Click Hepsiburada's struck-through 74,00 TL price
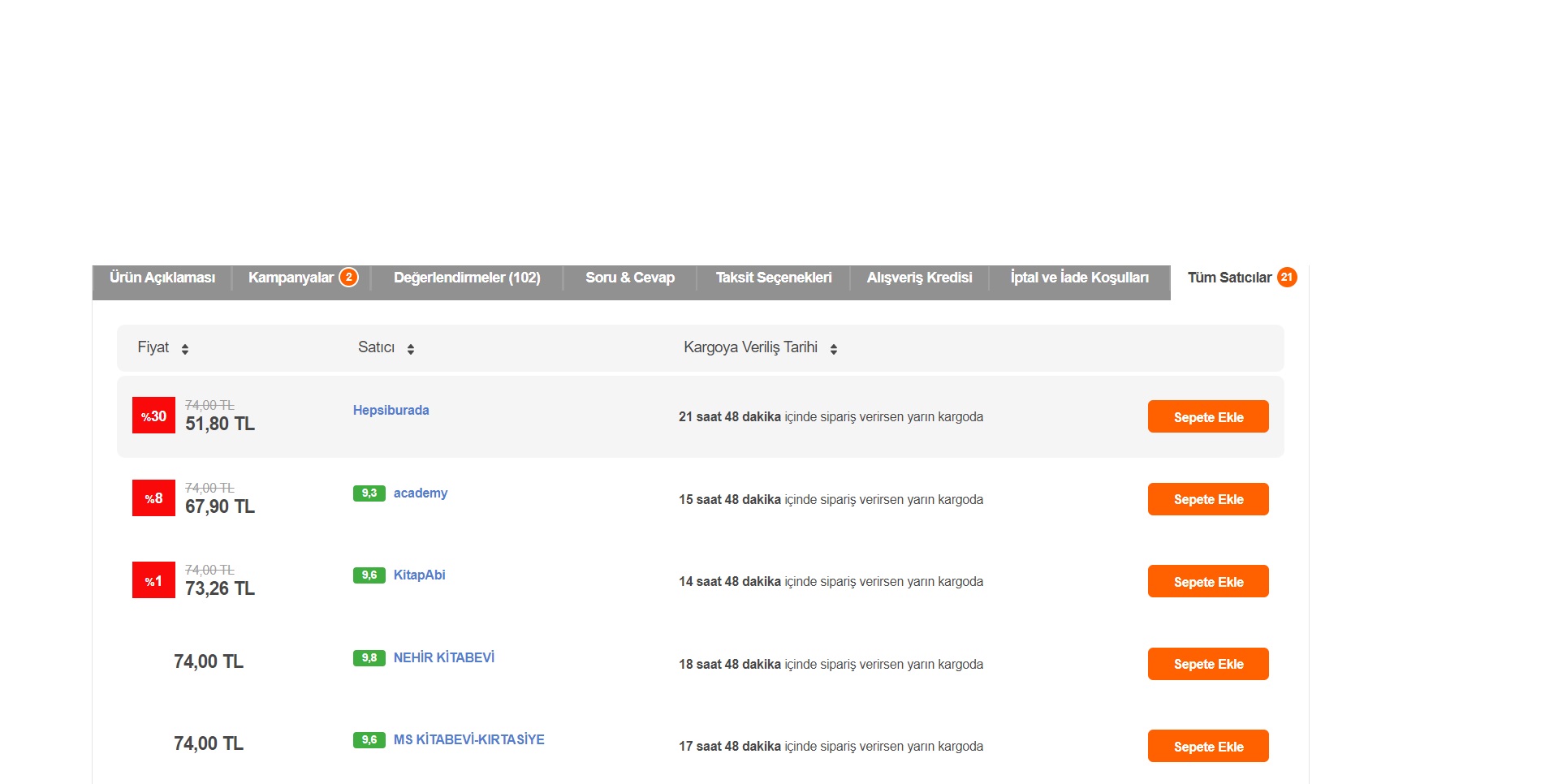The width and height of the screenshot is (1541, 784). 209,405
